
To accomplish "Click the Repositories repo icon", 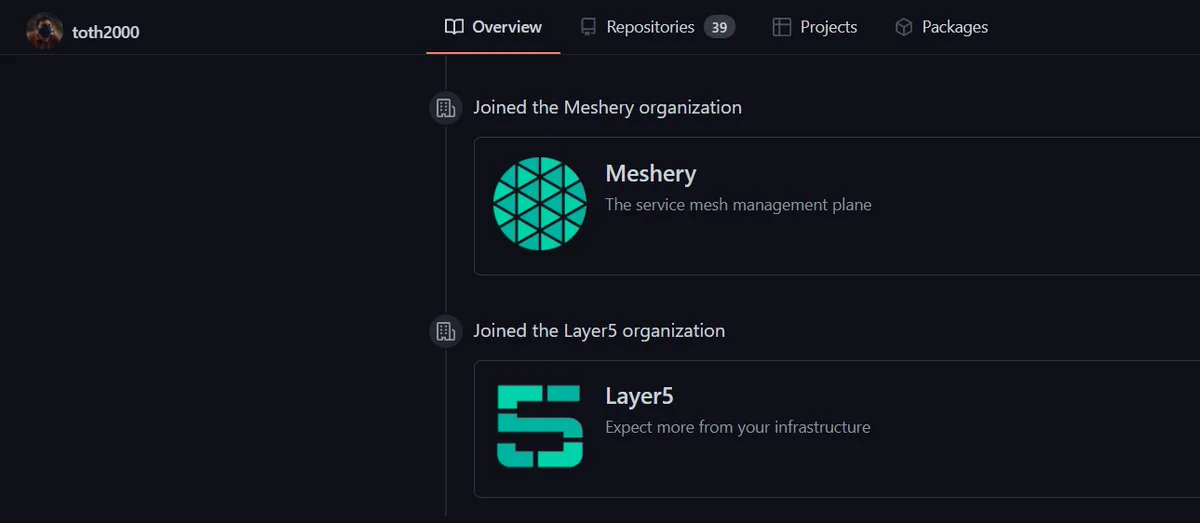I will tap(589, 27).
